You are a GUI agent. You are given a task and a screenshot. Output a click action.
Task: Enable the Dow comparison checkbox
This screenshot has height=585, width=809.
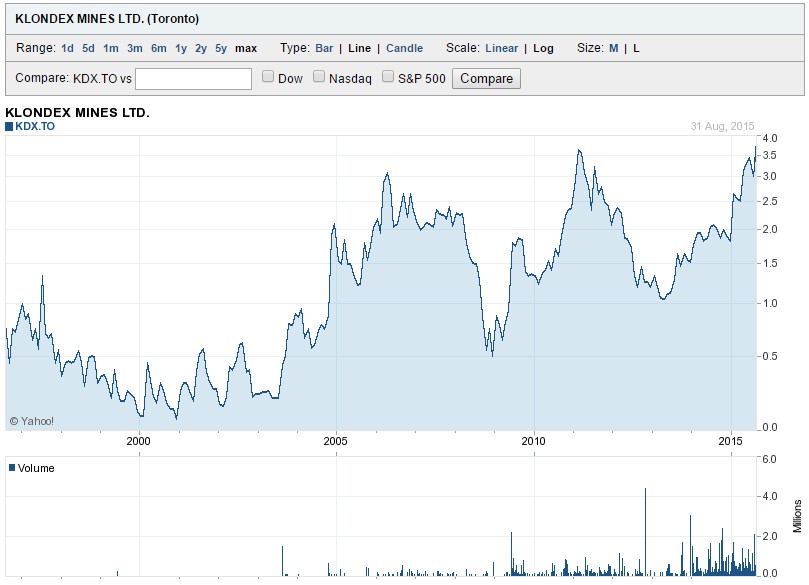click(x=267, y=77)
